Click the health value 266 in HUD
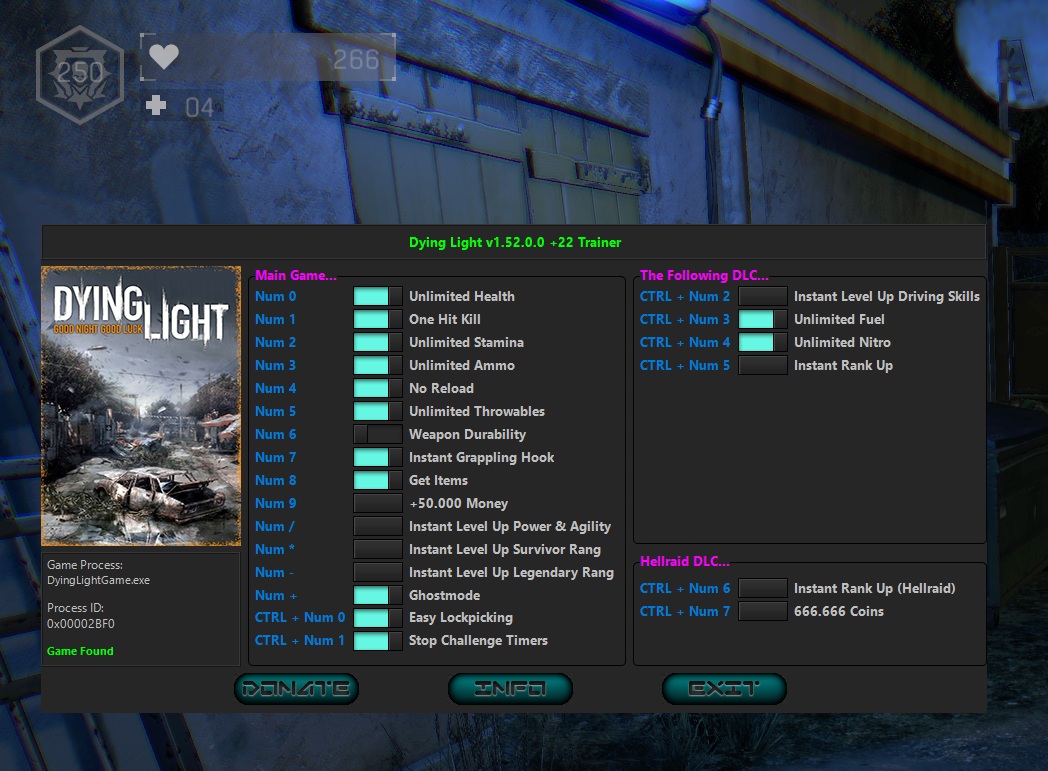Viewport: 1048px width, 771px height. click(356, 60)
